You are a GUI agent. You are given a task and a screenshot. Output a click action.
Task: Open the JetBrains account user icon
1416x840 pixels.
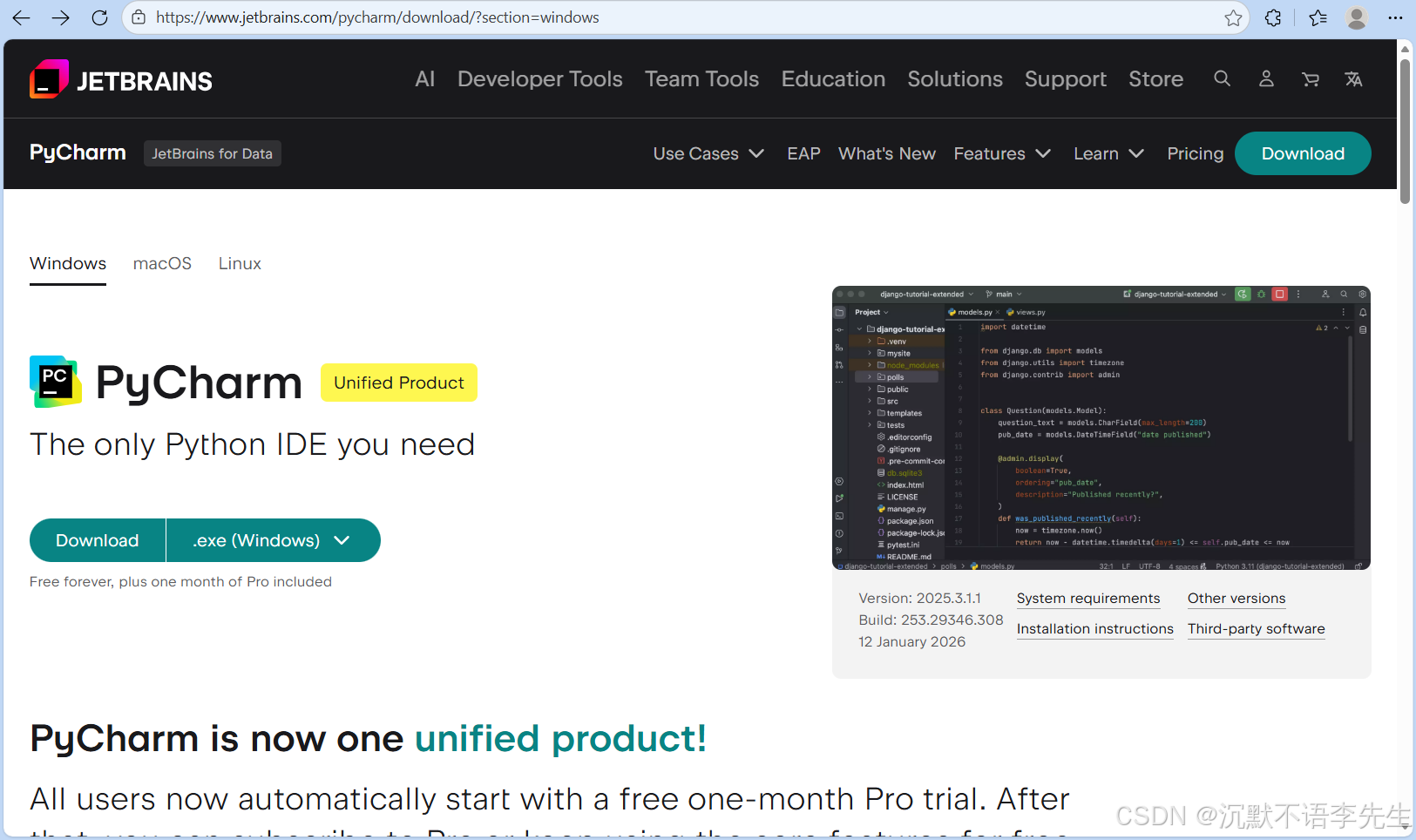(x=1266, y=78)
